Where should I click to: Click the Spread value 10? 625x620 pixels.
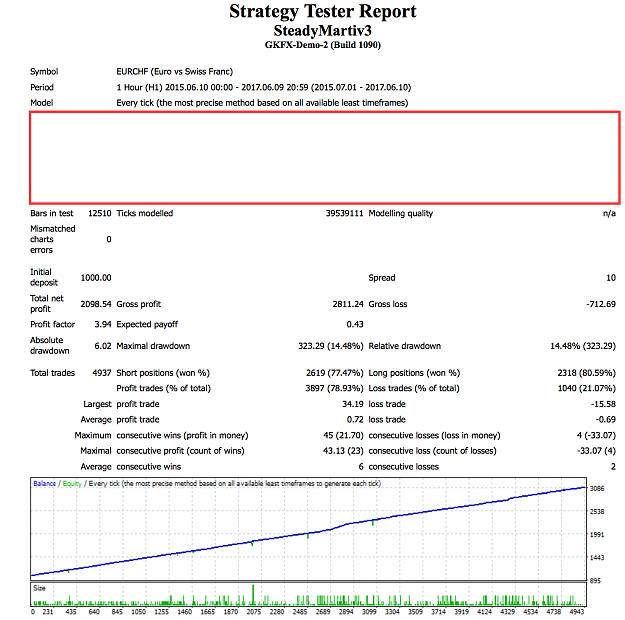click(x=611, y=278)
